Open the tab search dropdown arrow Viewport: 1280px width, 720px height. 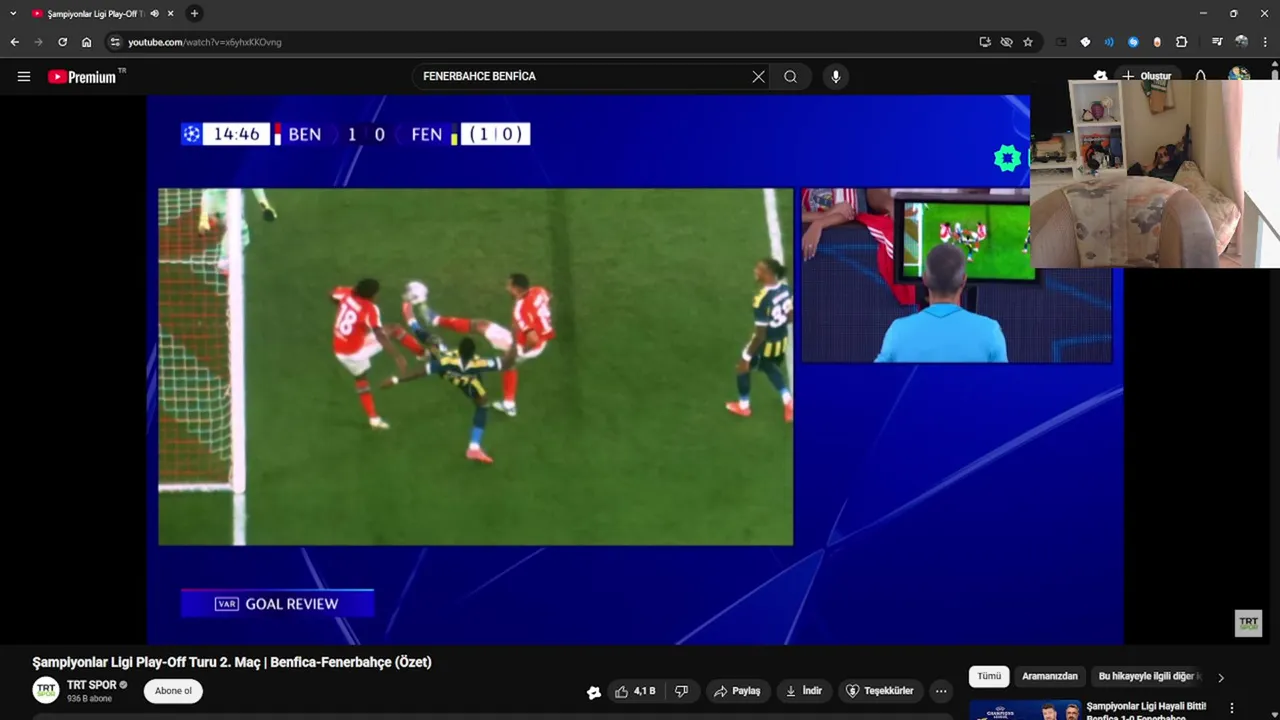pos(13,13)
